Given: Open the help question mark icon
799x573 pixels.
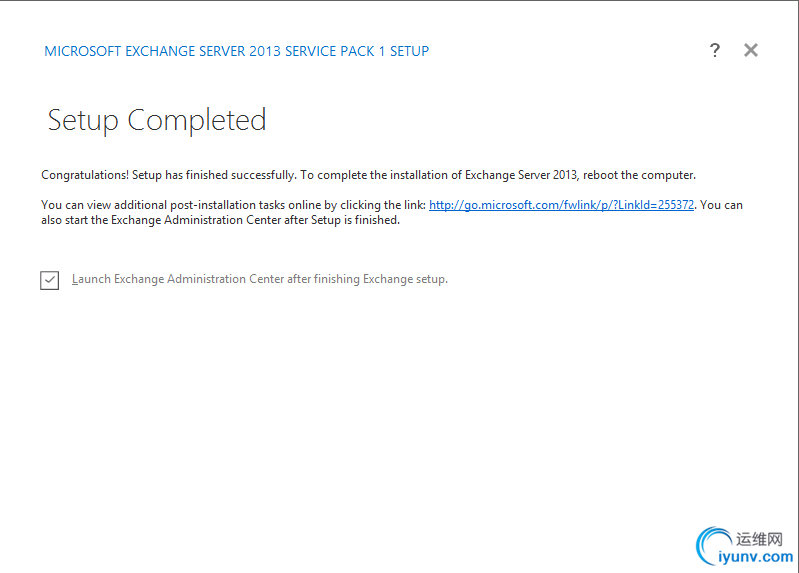Looking at the screenshot, I should tap(714, 50).
